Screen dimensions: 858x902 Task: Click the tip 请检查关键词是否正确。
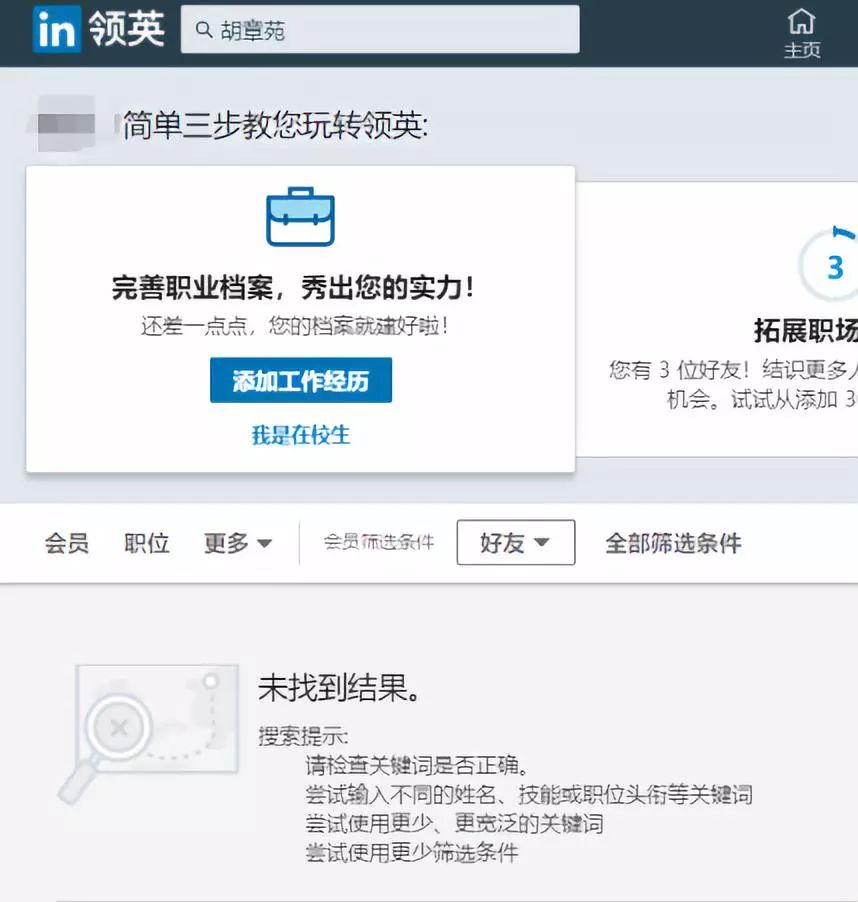pyautogui.click(x=417, y=766)
